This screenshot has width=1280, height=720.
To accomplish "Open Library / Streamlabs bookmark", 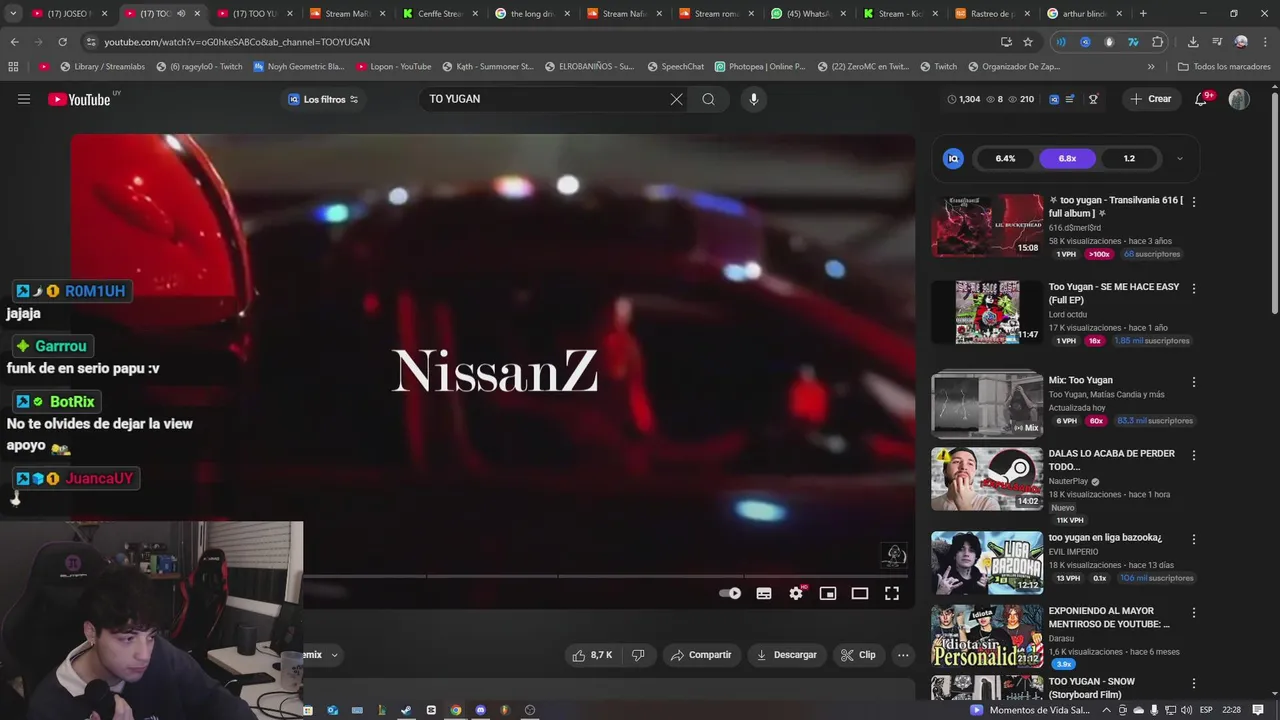I will (102, 66).
